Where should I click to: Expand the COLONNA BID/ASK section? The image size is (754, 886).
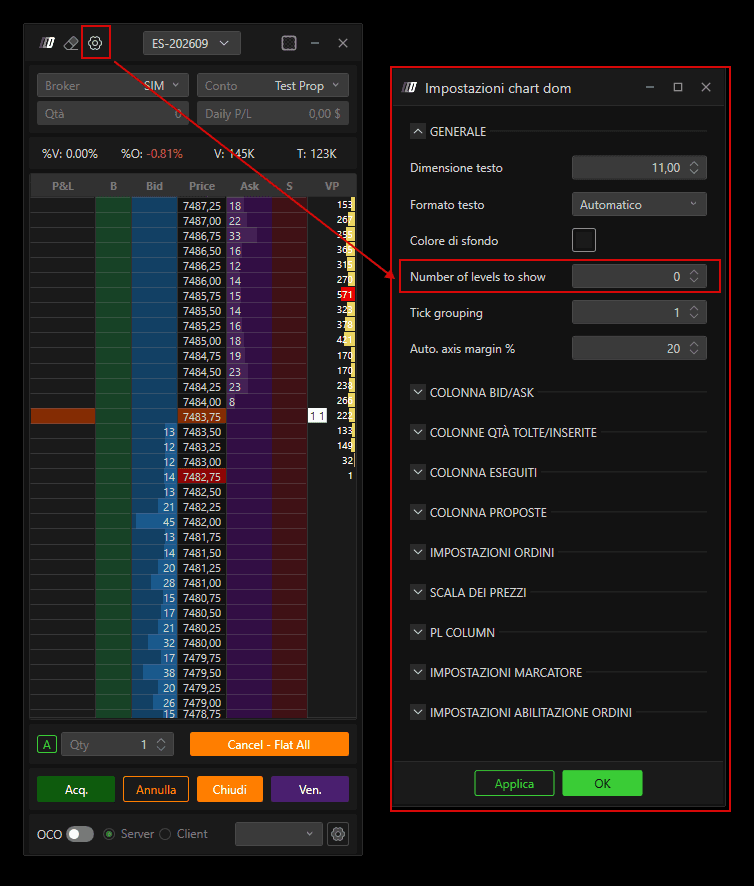tap(417, 392)
